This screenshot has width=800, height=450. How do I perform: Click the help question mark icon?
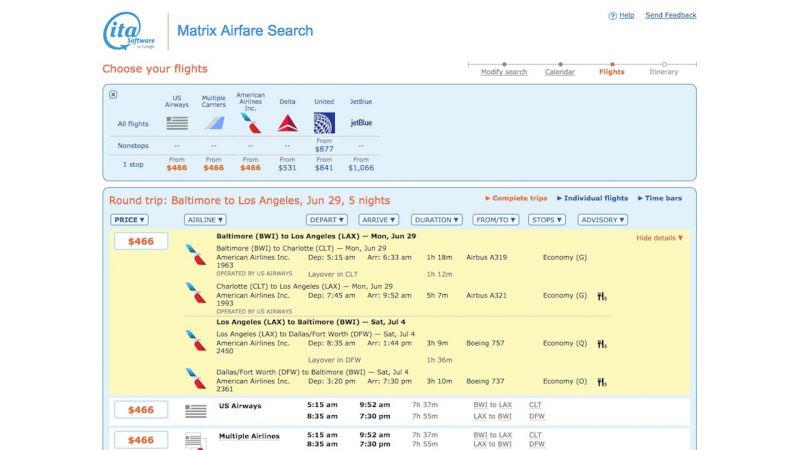pos(612,16)
